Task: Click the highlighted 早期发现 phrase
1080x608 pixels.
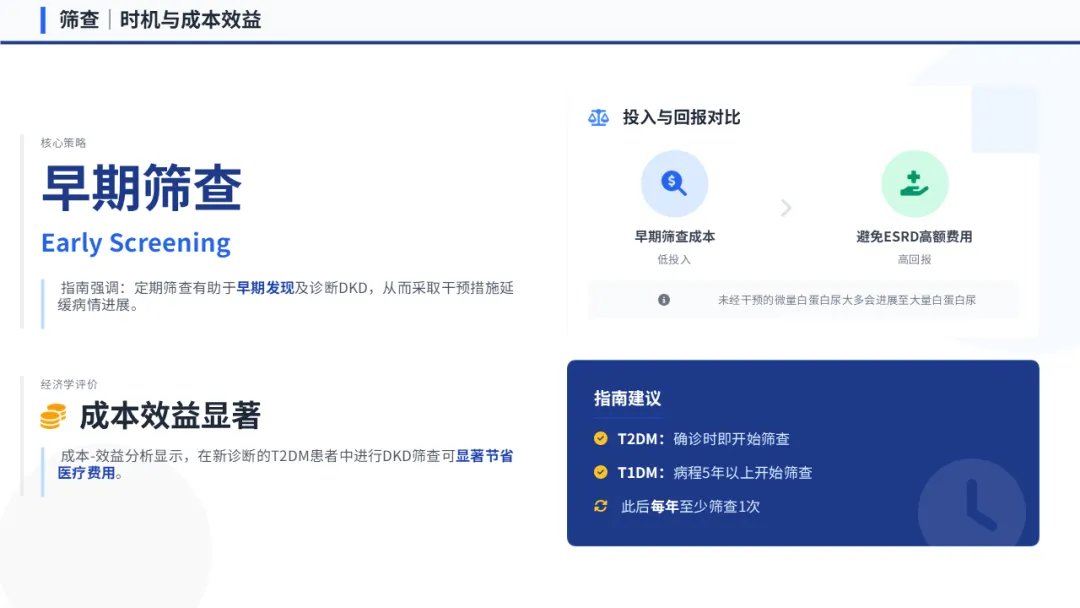Action: pyautogui.click(x=265, y=288)
